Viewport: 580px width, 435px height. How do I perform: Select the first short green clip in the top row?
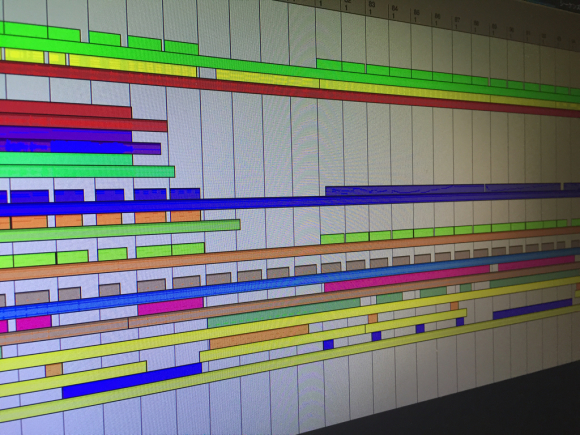(25, 30)
